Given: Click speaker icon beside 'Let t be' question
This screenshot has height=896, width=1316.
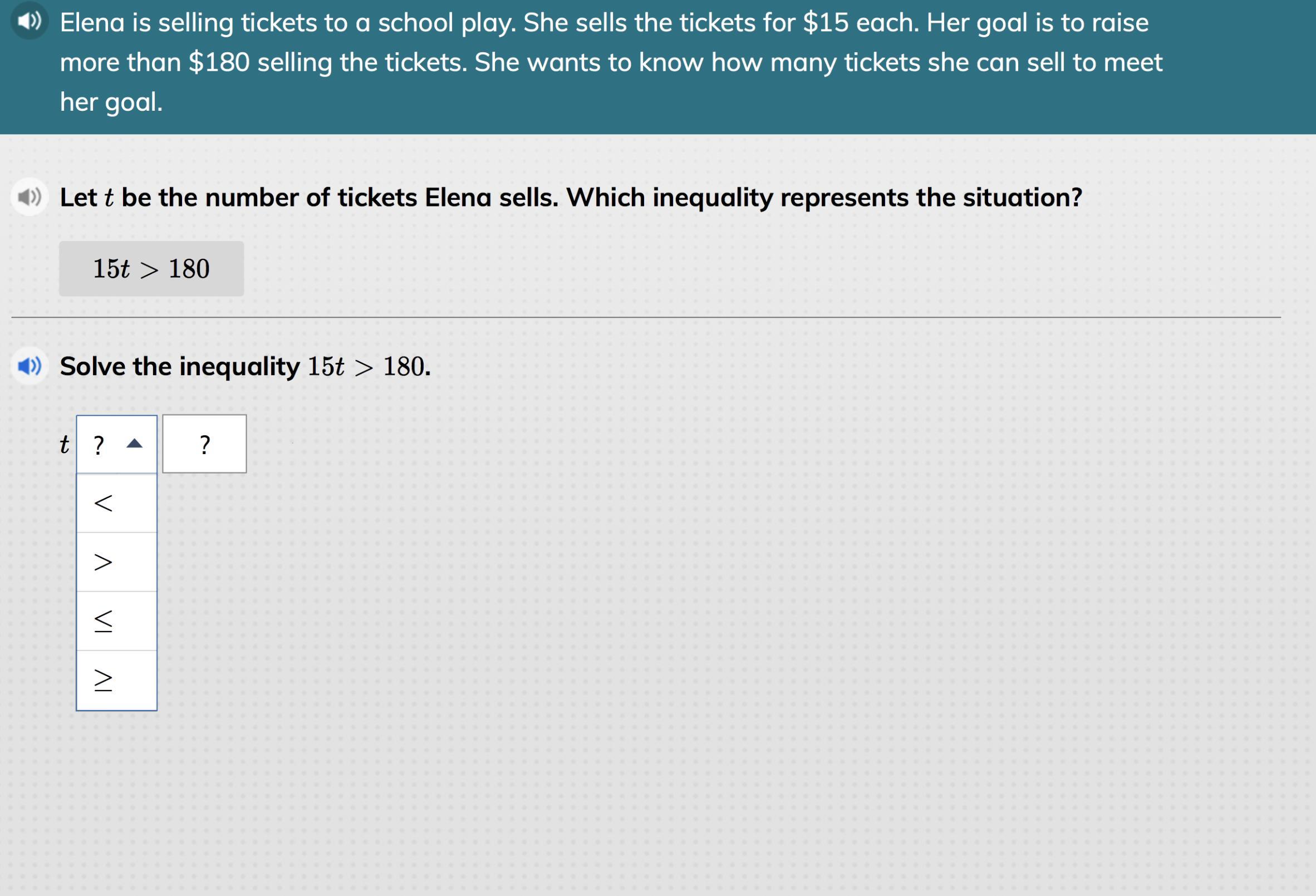Looking at the screenshot, I should [29, 198].
